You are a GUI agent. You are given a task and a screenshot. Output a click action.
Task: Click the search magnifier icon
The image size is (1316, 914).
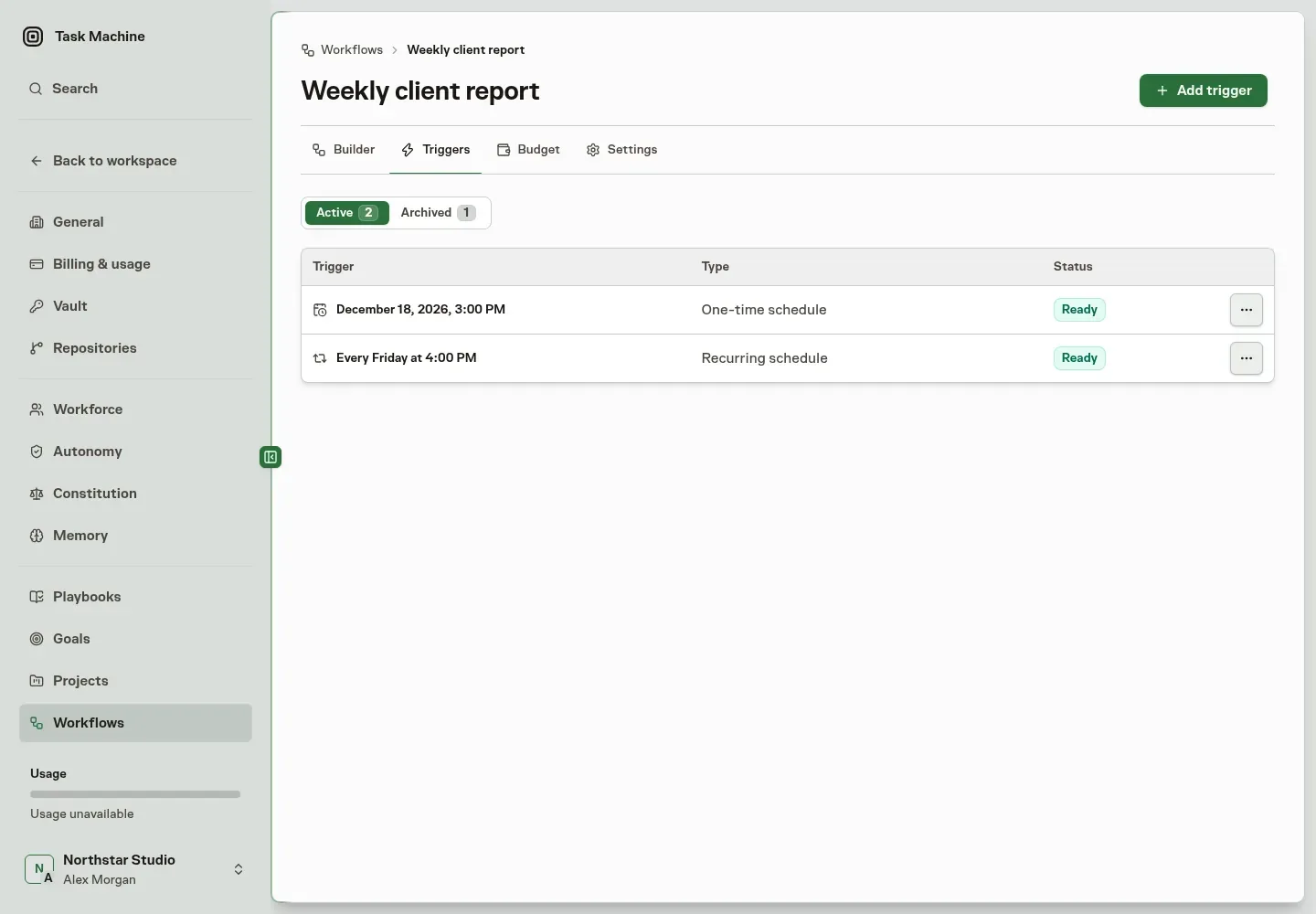[36, 89]
